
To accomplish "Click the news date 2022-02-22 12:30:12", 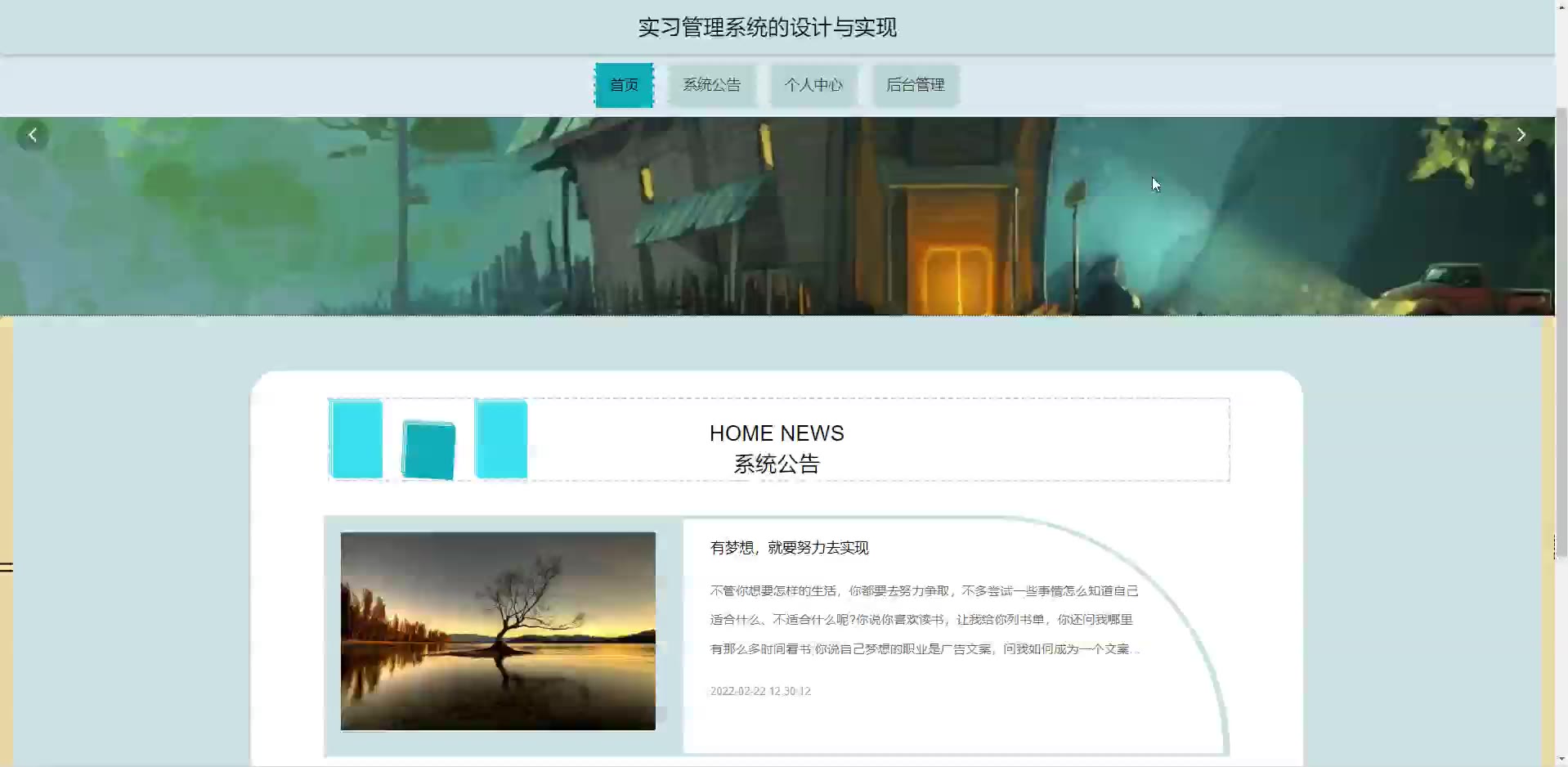I will pos(760,691).
